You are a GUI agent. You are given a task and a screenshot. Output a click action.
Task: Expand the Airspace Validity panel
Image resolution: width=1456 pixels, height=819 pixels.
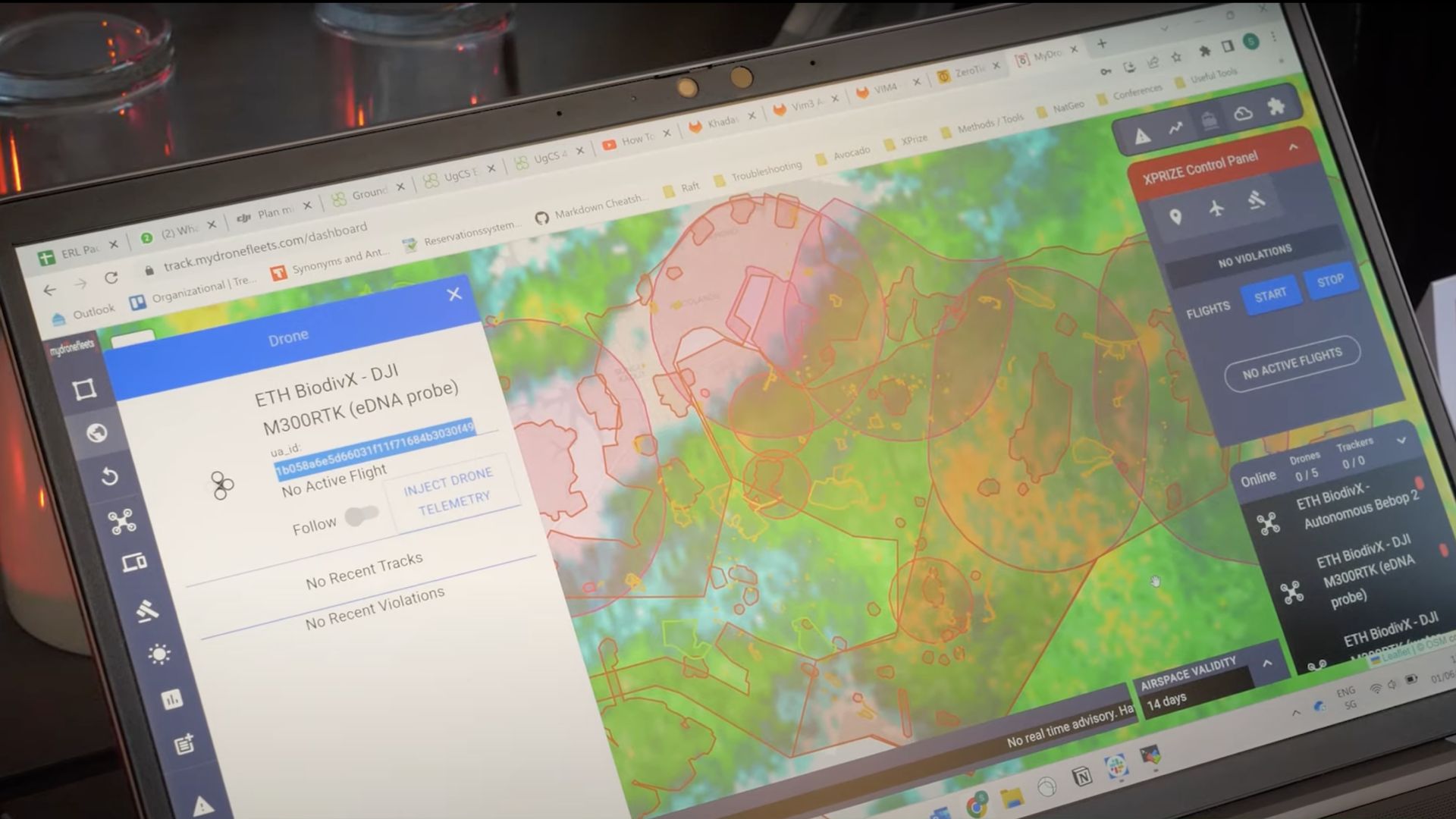(x=1267, y=663)
